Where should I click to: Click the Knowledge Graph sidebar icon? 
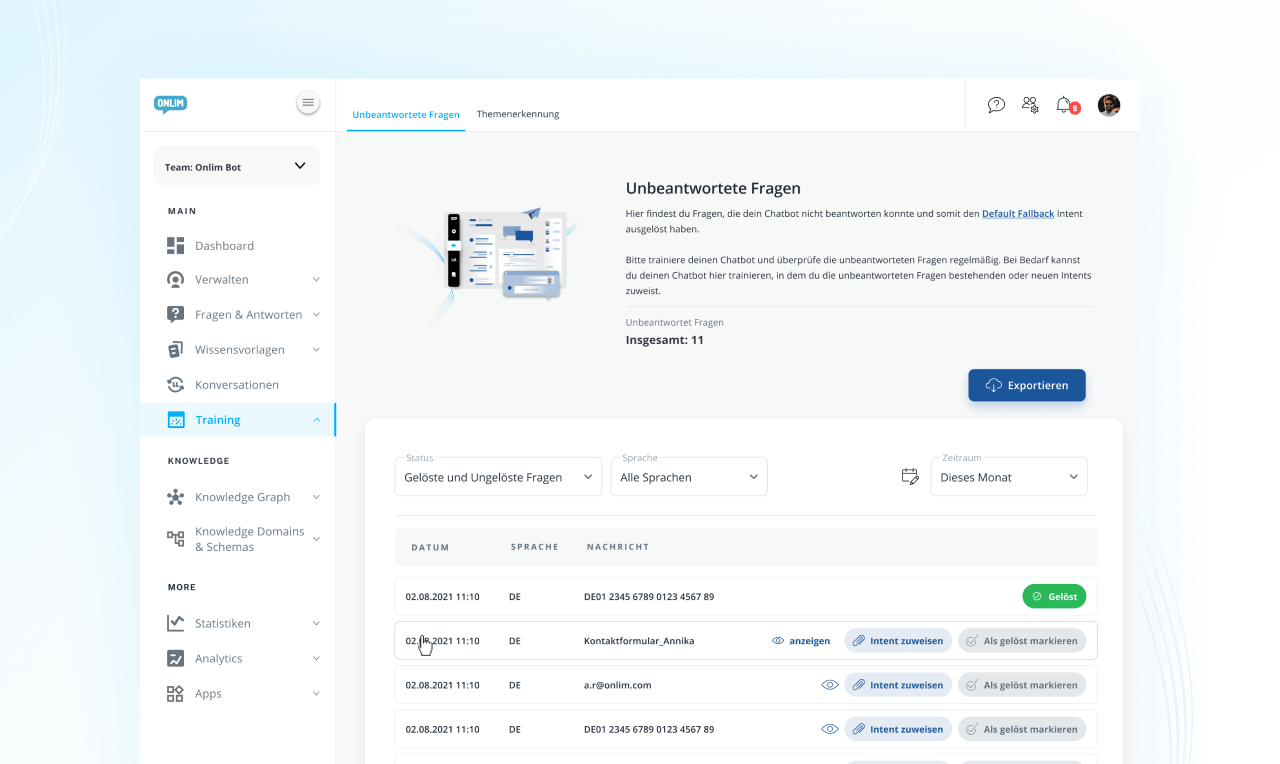(176, 497)
